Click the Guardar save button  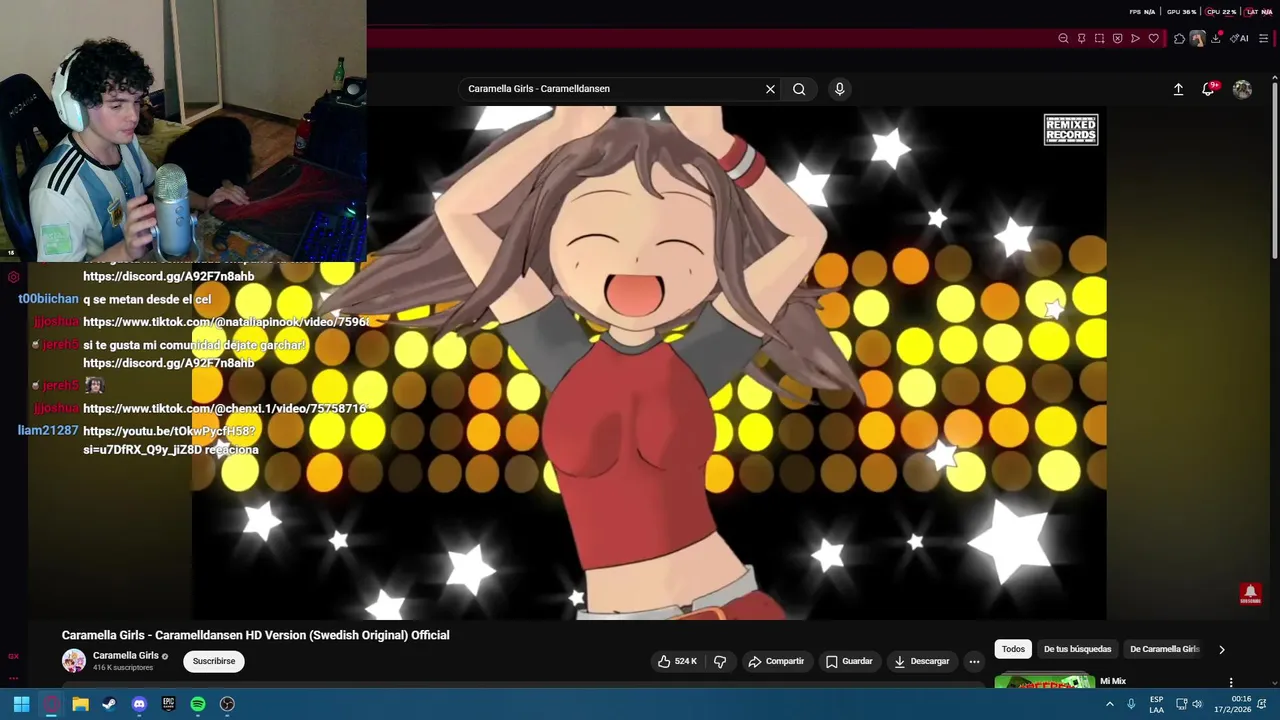(849, 661)
